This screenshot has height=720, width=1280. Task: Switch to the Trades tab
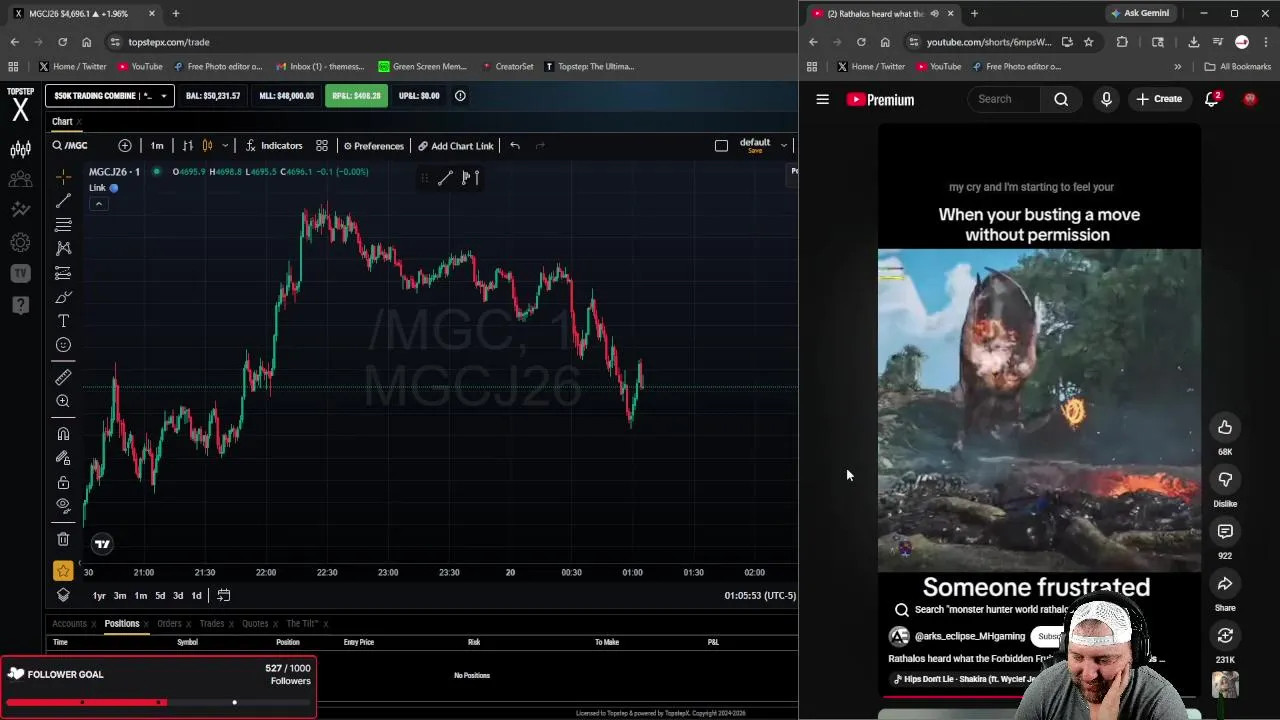click(212, 624)
